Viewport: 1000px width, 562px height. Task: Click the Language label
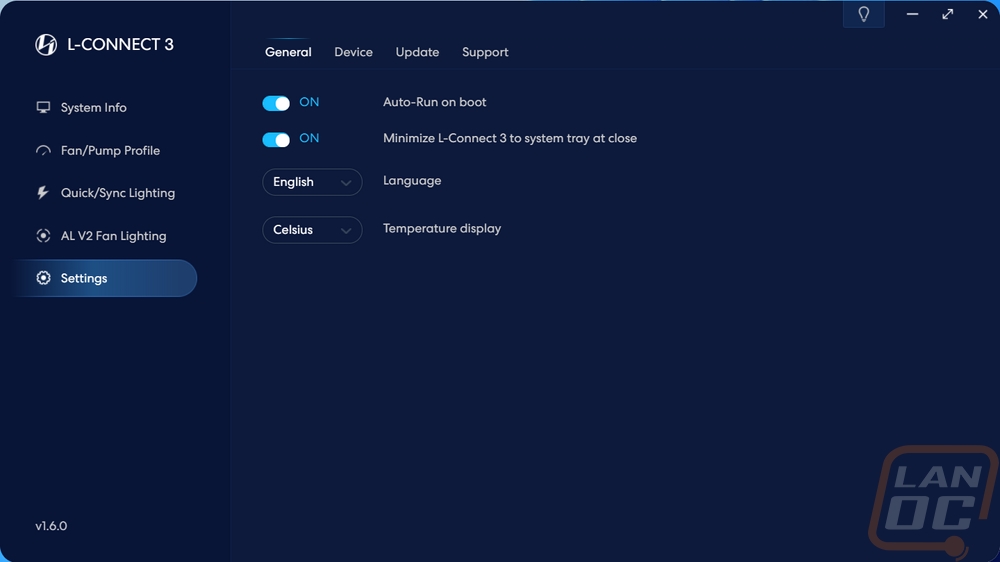click(412, 181)
